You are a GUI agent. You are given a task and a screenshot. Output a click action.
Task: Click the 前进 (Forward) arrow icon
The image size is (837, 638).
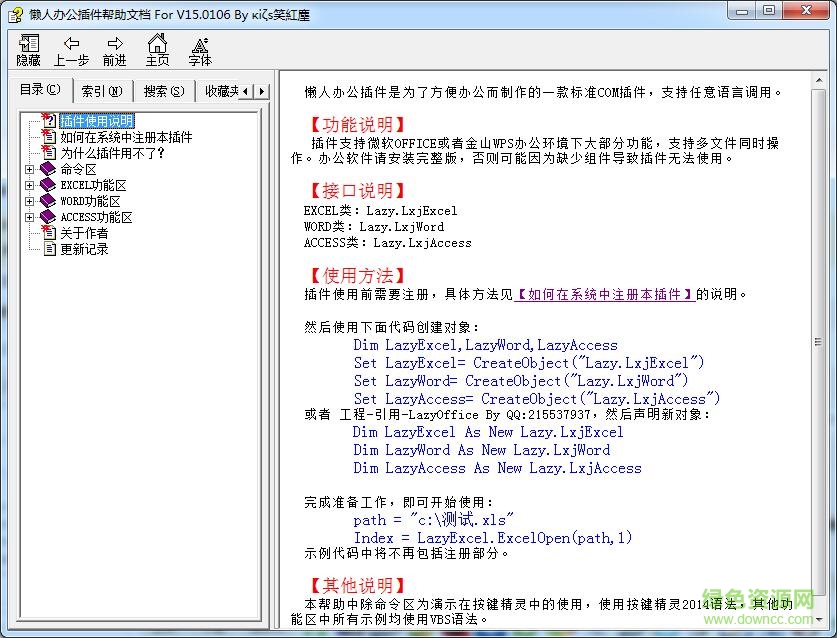(x=115, y=44)
